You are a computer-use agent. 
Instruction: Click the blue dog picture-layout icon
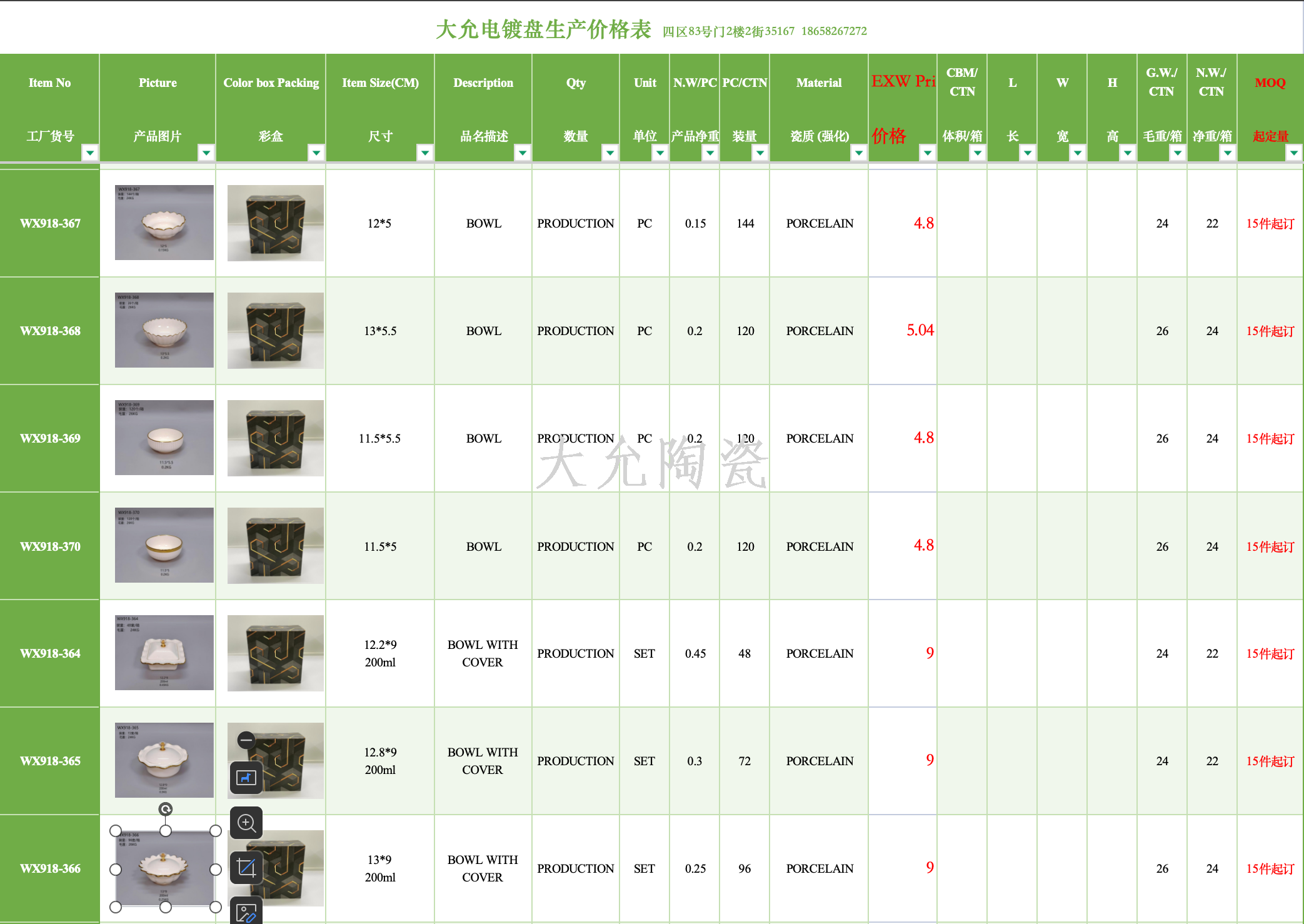tap(246, 778)
